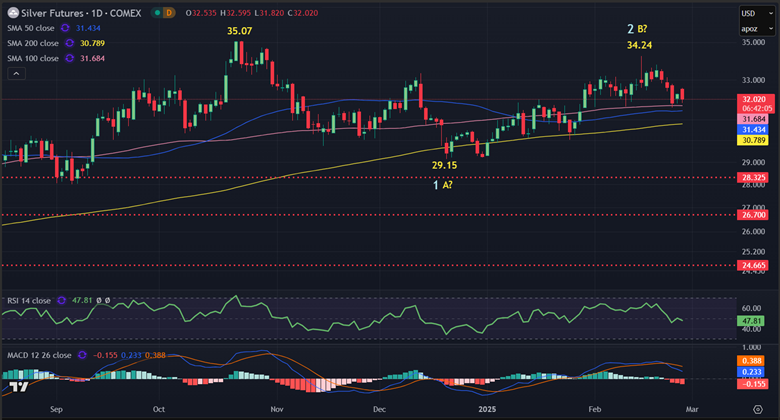Click the 28.325 horizontal line price label
780x420 pixels.
pos(753,178)
